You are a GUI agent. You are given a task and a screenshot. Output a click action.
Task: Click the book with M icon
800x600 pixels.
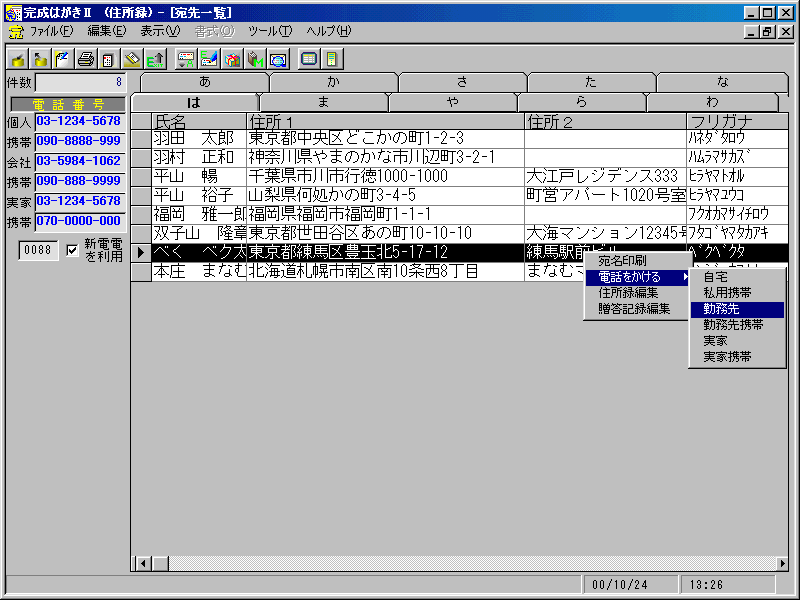click(255, 59)
